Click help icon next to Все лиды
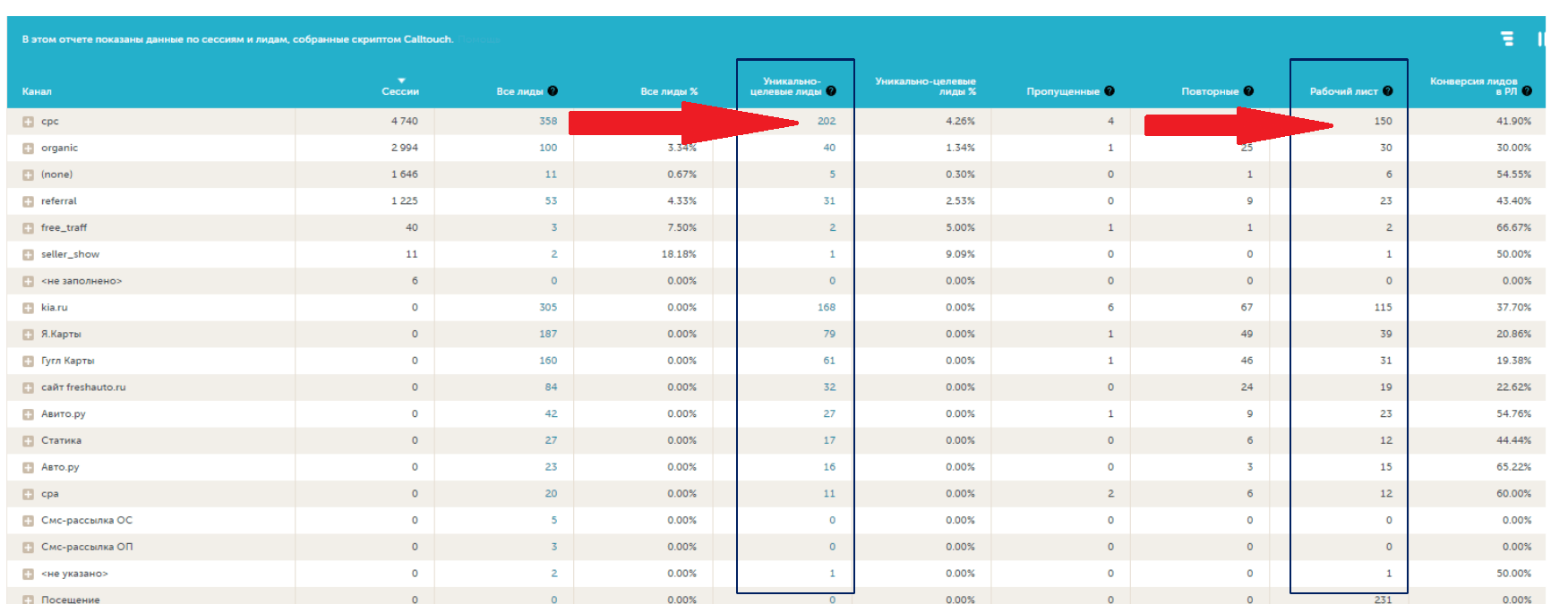This screenshot has height=604, width=1568. tap(553, 90)
